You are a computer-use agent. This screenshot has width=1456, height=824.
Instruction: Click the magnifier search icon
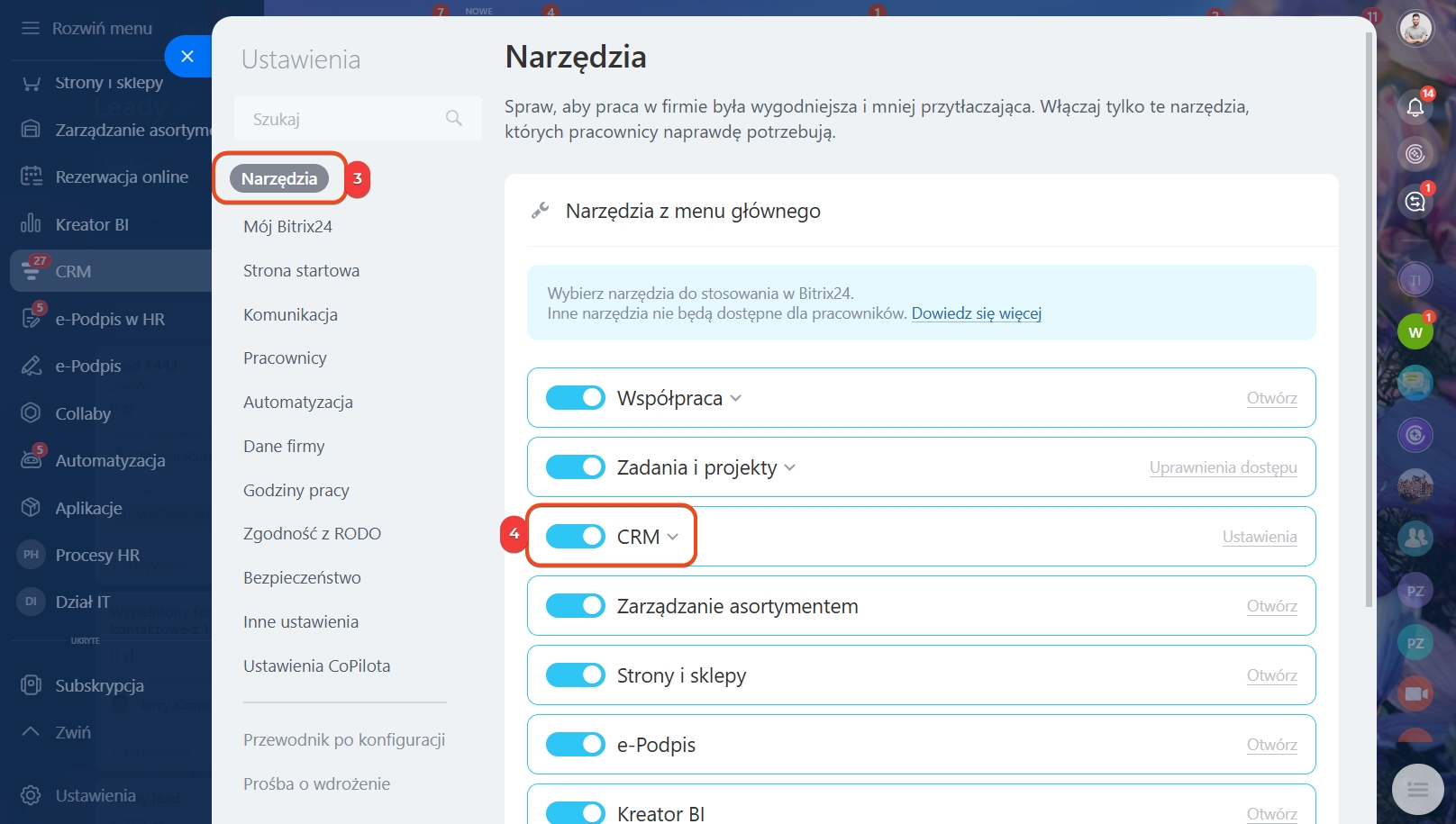(x=454, y=118)
